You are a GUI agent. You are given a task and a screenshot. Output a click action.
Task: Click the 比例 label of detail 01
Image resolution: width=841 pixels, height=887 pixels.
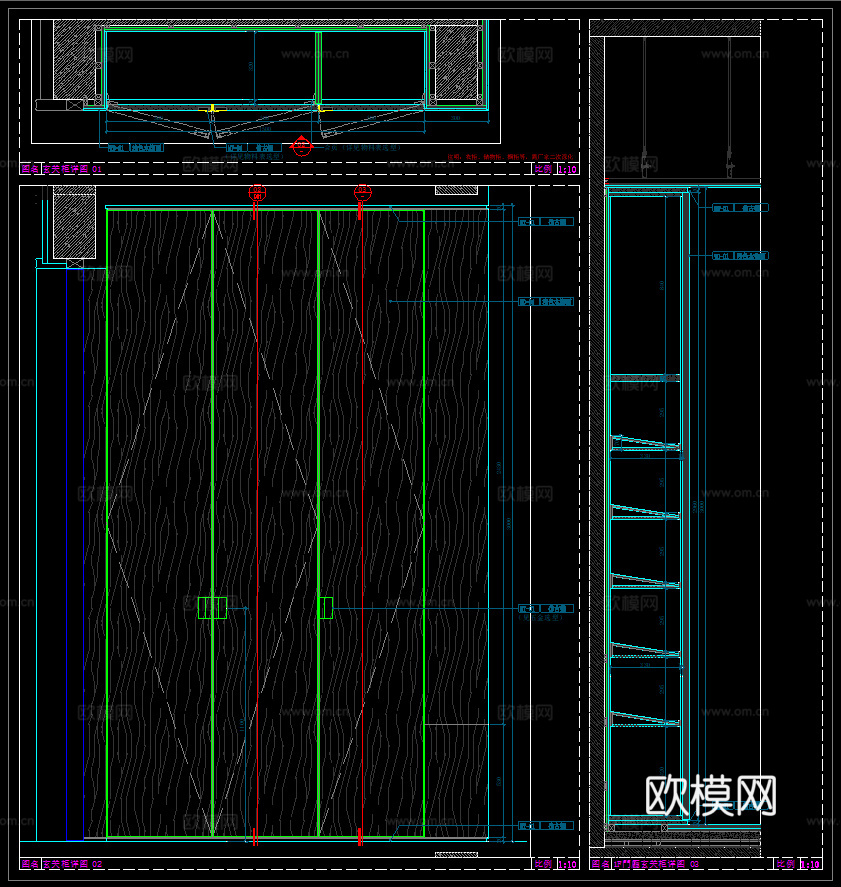(543, 169)
